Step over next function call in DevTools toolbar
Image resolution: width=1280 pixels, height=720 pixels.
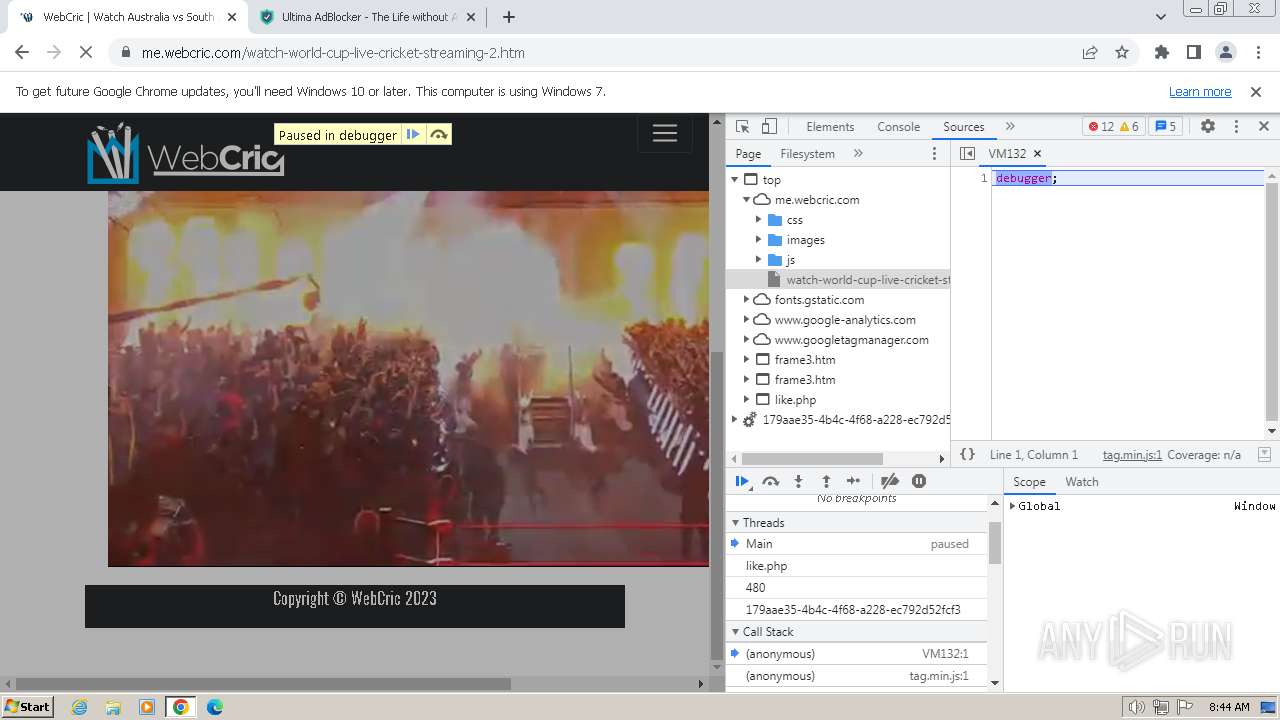(x=770, y=481)
